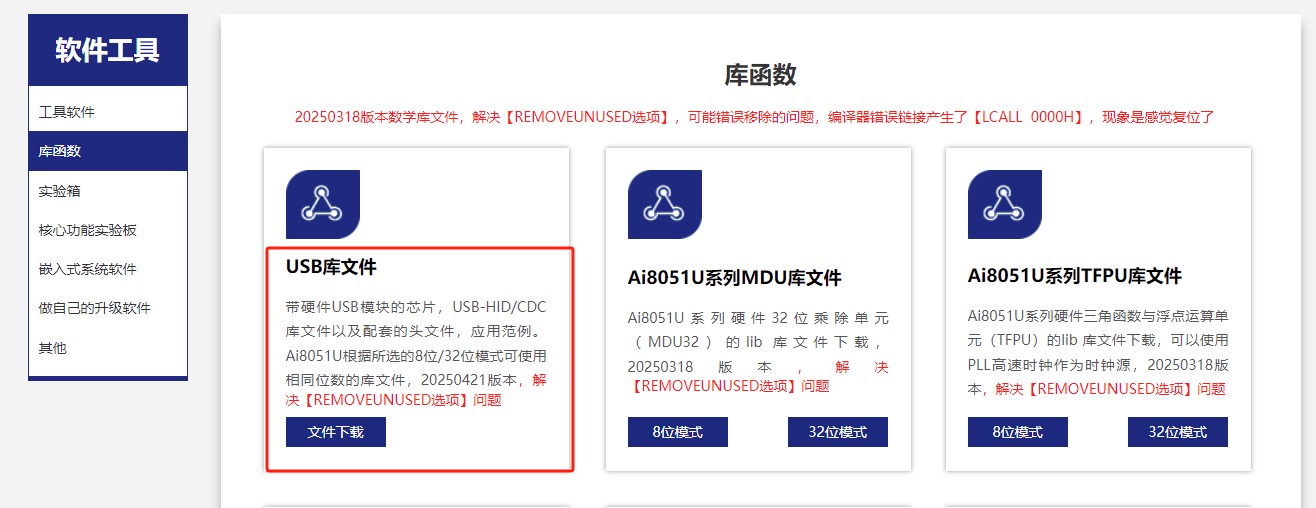Image resolution: width=1316 pixels, height=508 pixels.
Task: Click the TFPU card description paragraph
Action: tap(1098, 352)
